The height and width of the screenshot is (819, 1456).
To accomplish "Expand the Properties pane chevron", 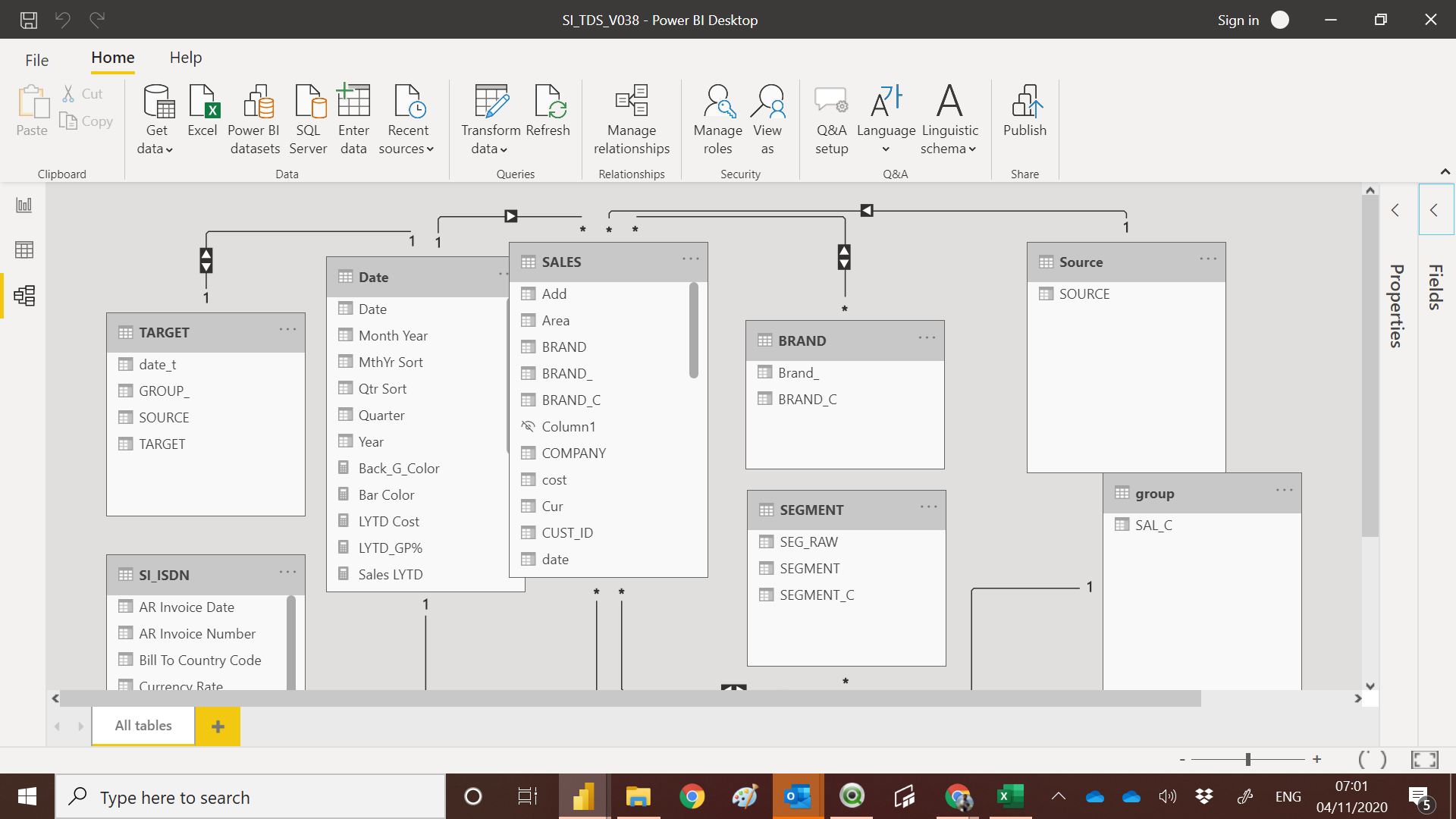I will [1395, 211].
